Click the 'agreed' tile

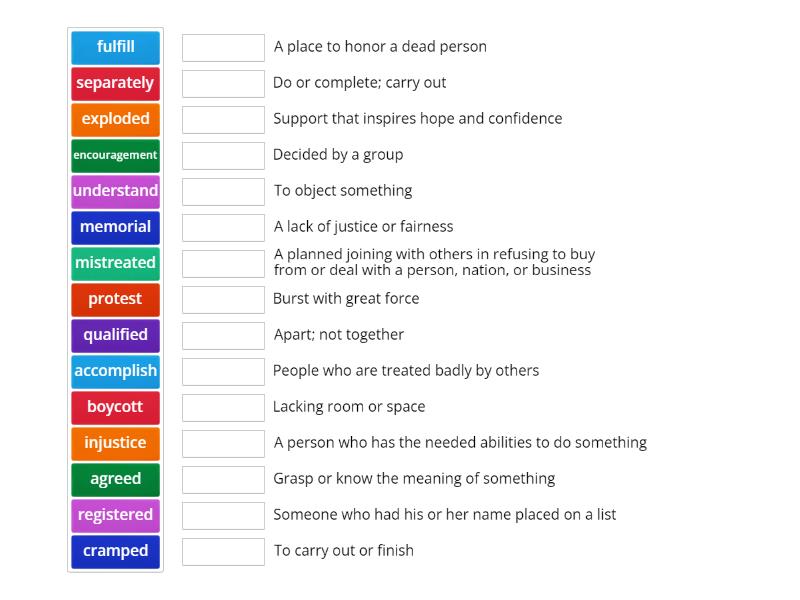115,479
